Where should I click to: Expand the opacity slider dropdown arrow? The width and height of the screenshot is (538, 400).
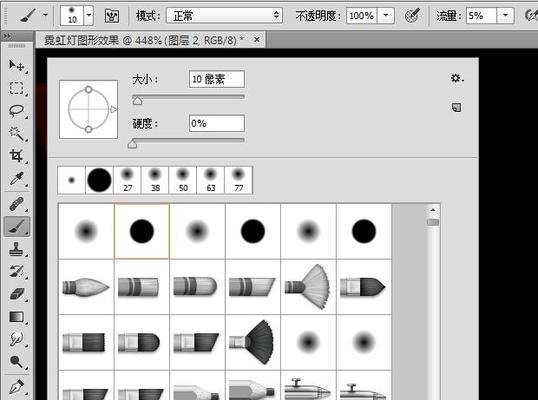(x=386, y=15)
